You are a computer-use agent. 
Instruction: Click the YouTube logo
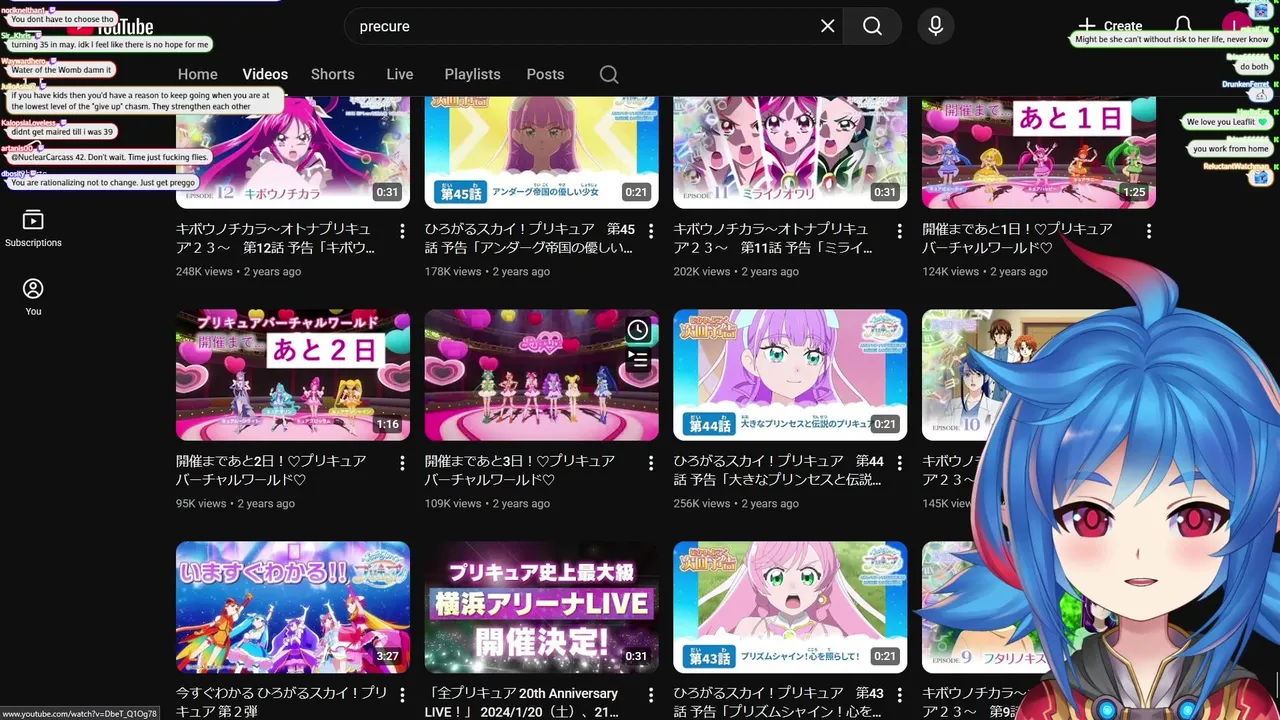[110, 28]
